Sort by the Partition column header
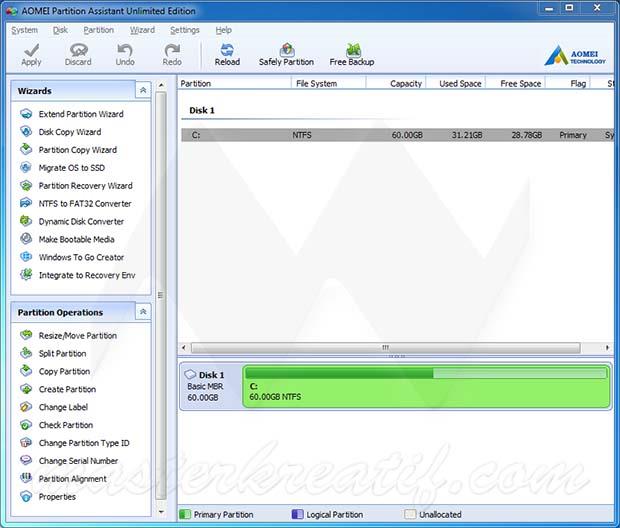The image size is (620, 528). point(234,83)
